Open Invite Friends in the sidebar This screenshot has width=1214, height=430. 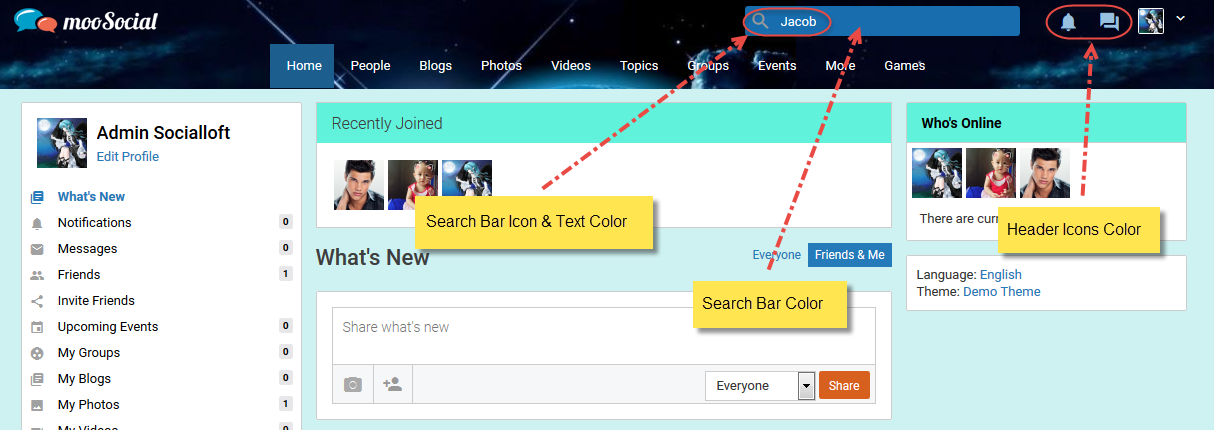coord(96,301)
